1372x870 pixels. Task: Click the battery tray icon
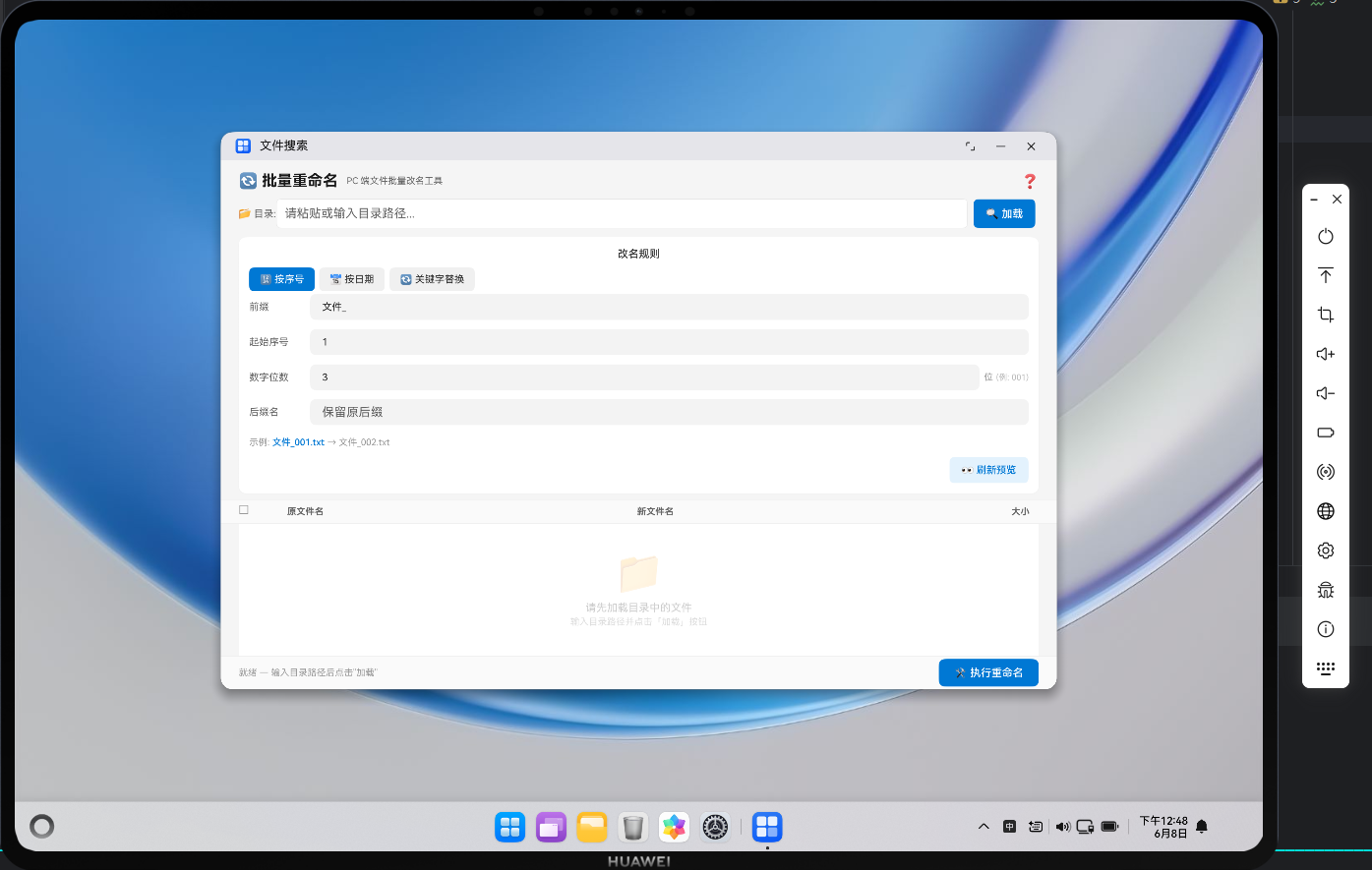[x=1110, y=827]
